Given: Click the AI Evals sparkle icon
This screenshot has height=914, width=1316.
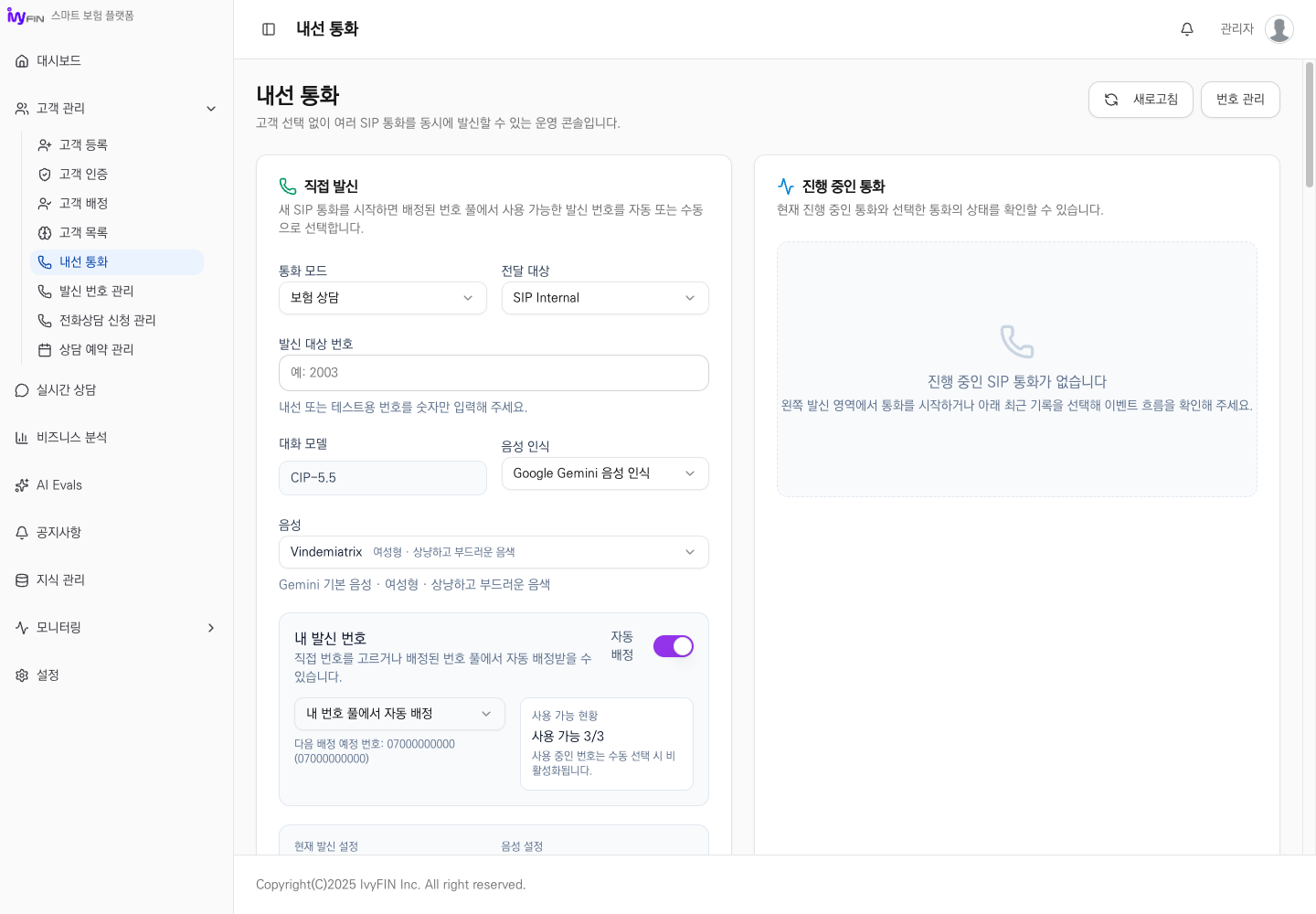Looking at the screenshot, I should tap(22, 485).
